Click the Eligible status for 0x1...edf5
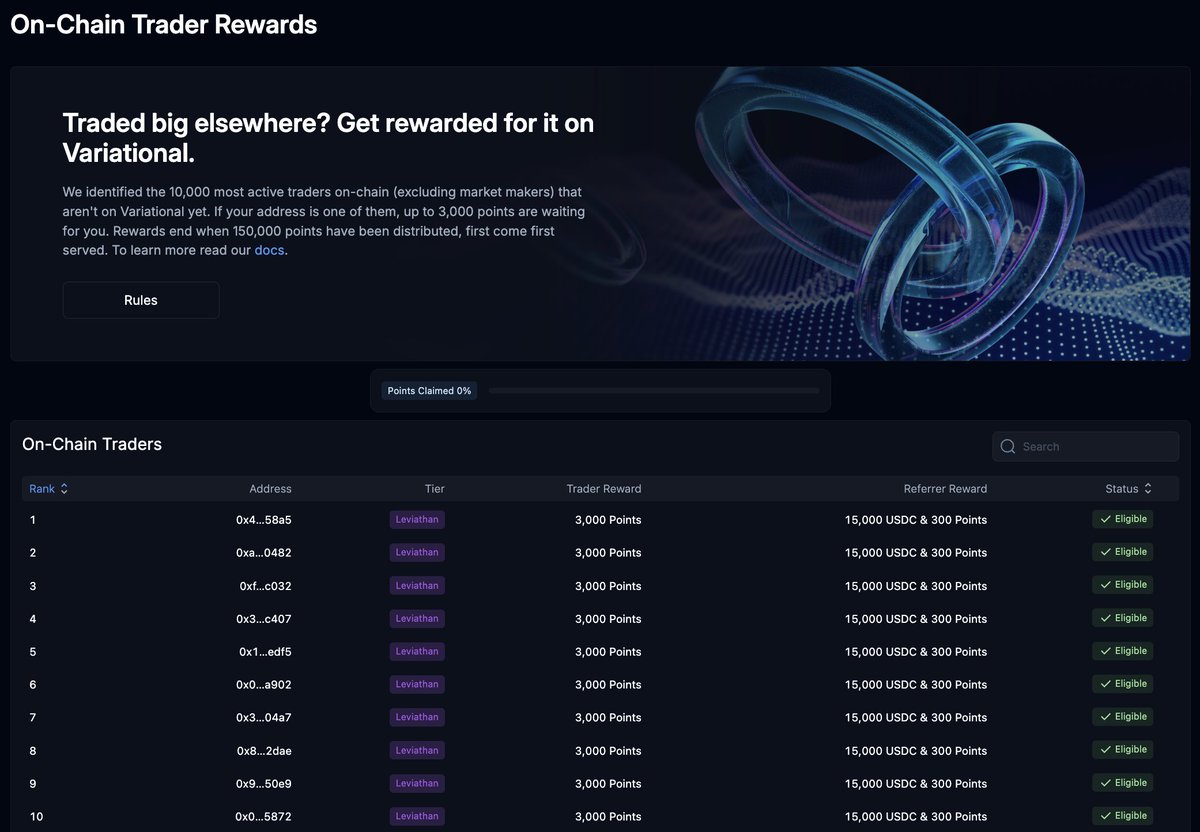Image resolution: width=1200 pixels, height=832 pixels. [x=1122, y=651]
